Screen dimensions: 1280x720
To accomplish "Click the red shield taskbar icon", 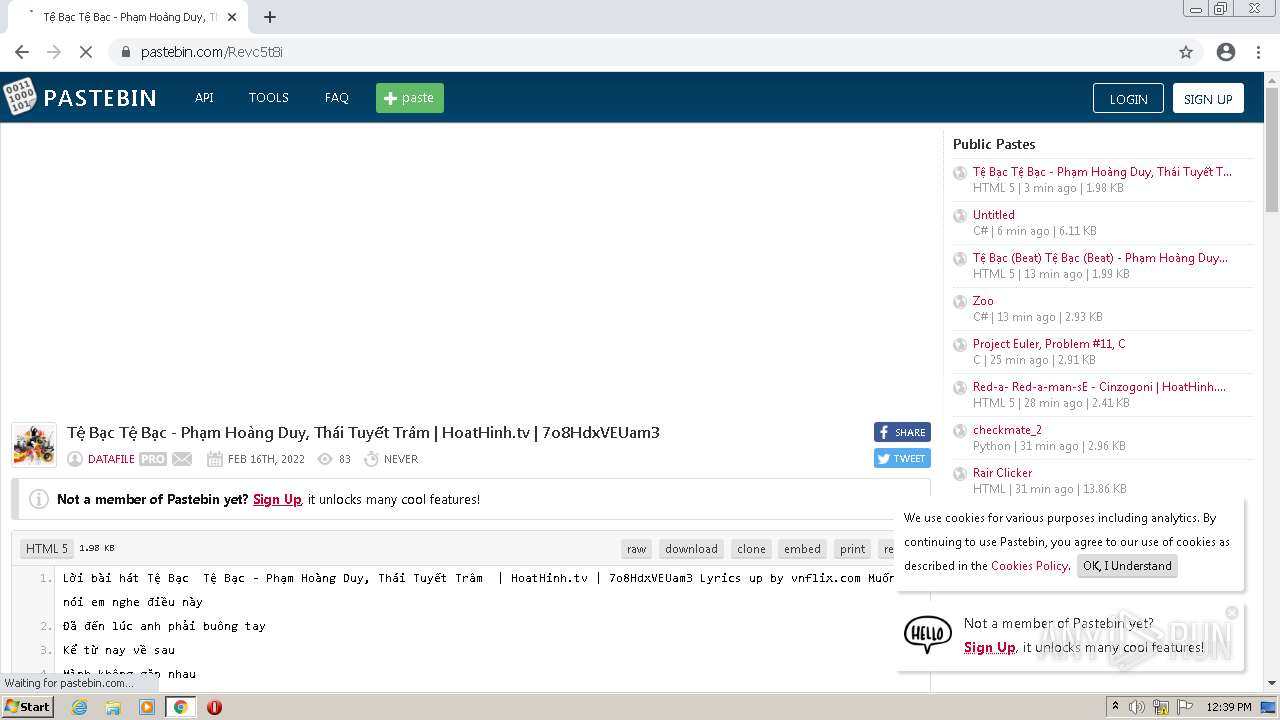I will pos(214,707).
